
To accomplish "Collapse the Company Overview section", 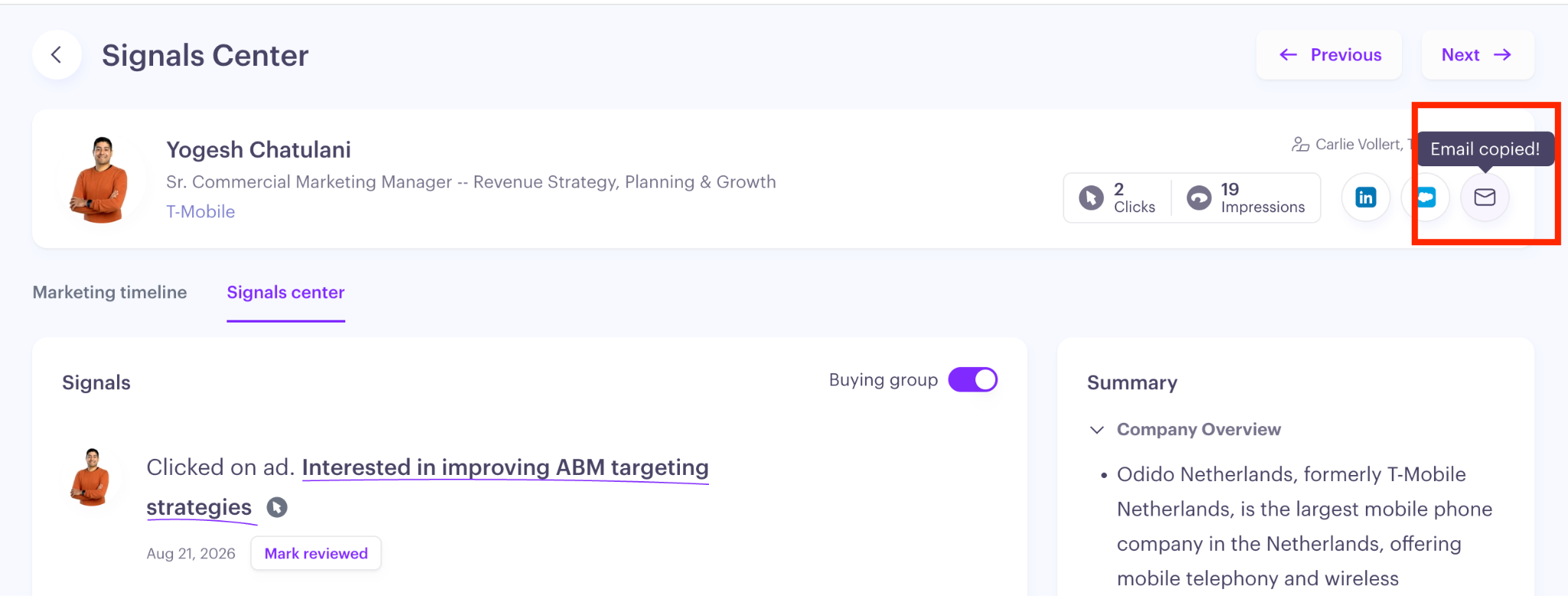I will [1096, 430].
